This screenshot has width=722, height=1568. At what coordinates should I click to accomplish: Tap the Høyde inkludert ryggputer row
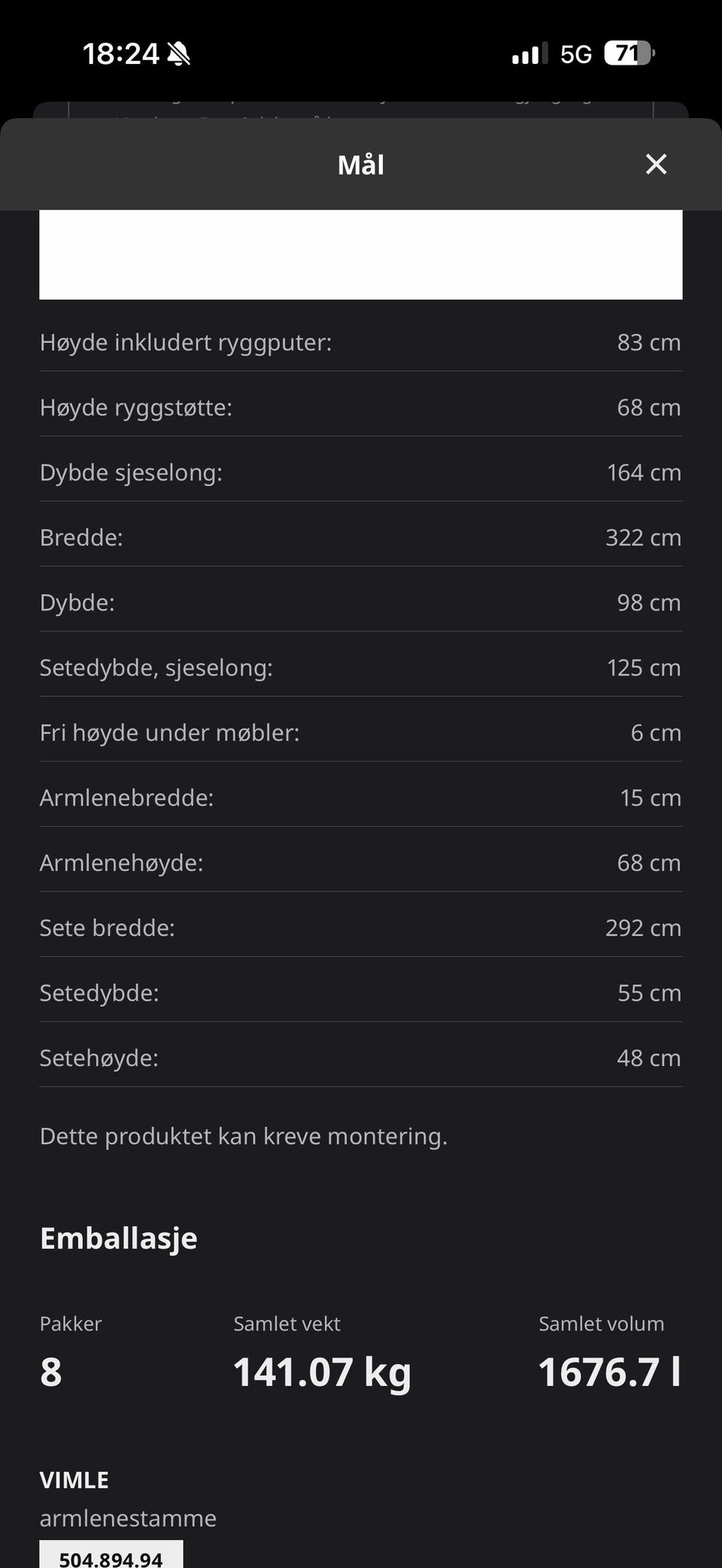click(361, 343)
